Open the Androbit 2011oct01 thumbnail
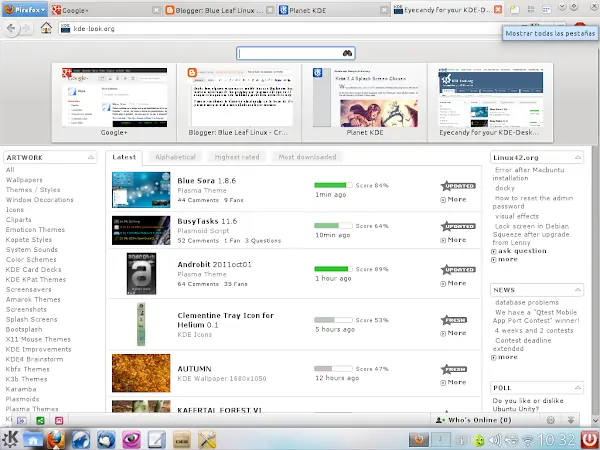Viewport: 600px width, 450px height. [141, 273]
